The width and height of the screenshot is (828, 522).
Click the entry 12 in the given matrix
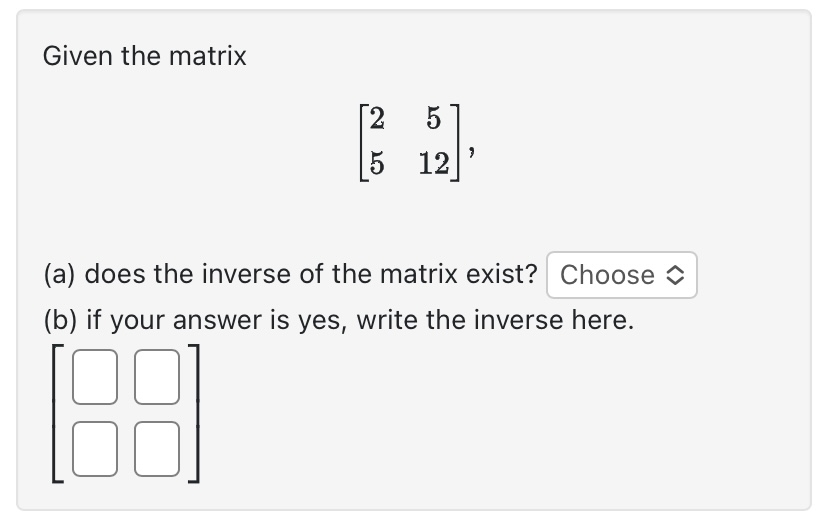point(434,163)
